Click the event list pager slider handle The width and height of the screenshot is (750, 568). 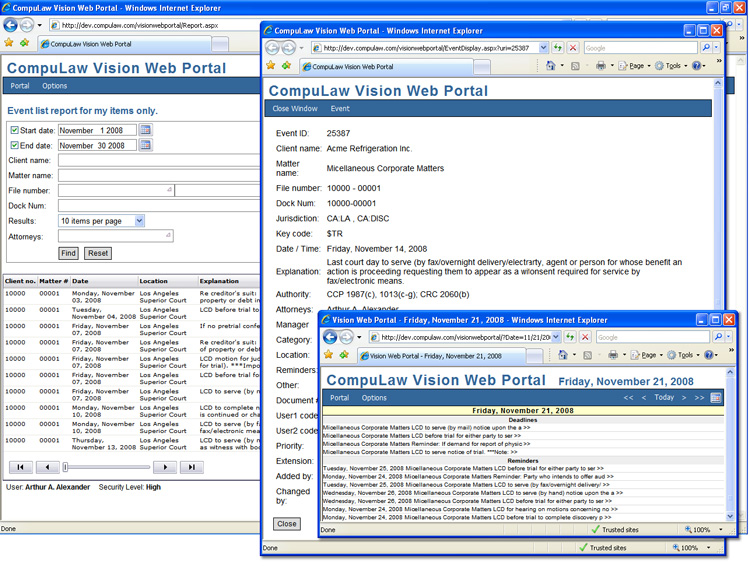(66, 467)
